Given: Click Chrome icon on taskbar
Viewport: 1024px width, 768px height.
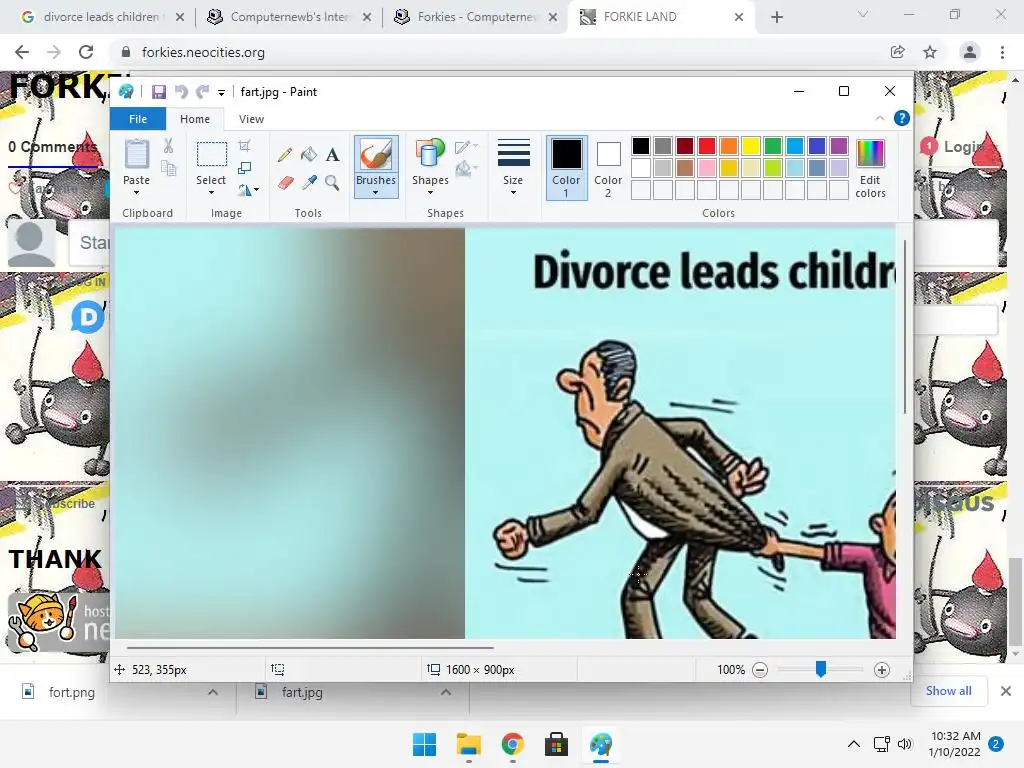Looking at the screenshot, I should [513, 744].
